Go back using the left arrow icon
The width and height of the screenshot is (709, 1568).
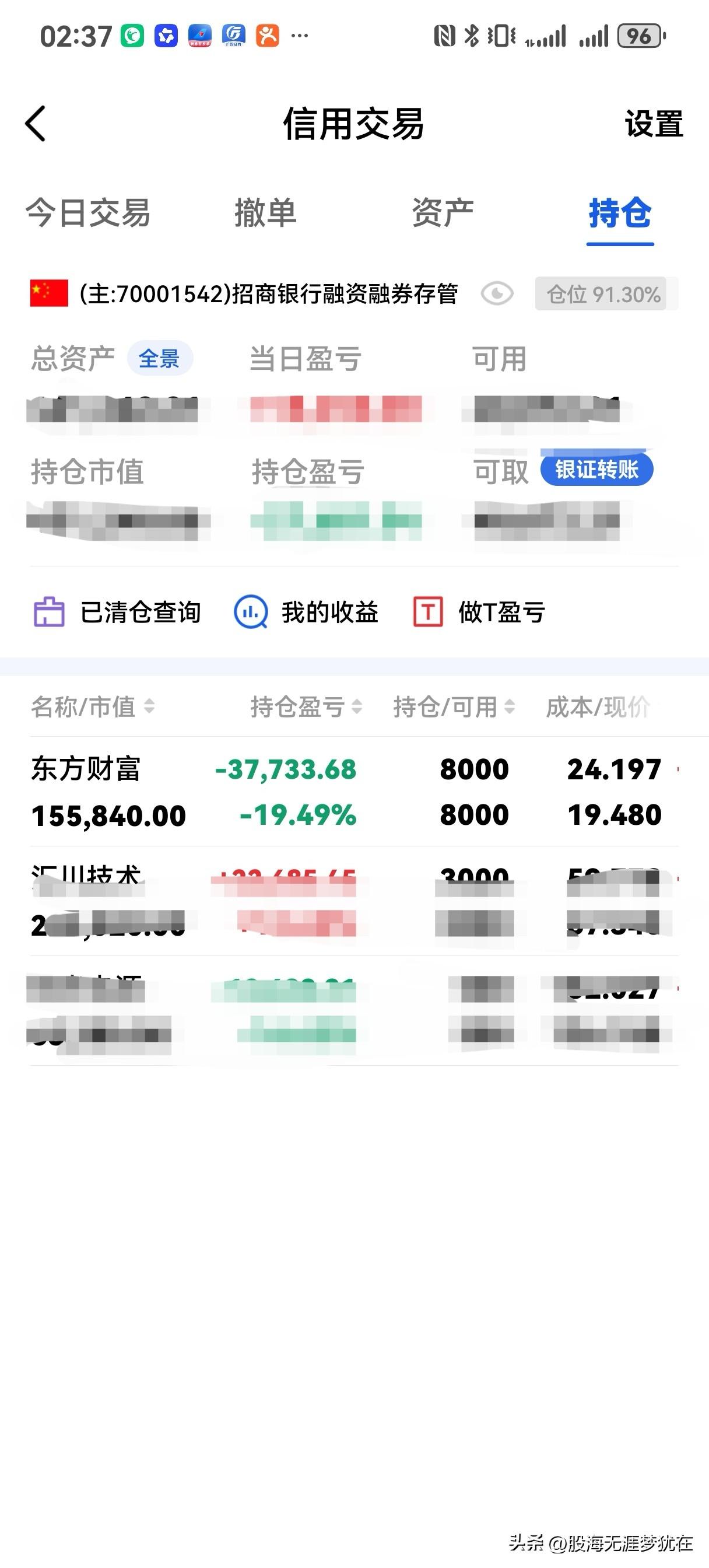coord(36,124)
